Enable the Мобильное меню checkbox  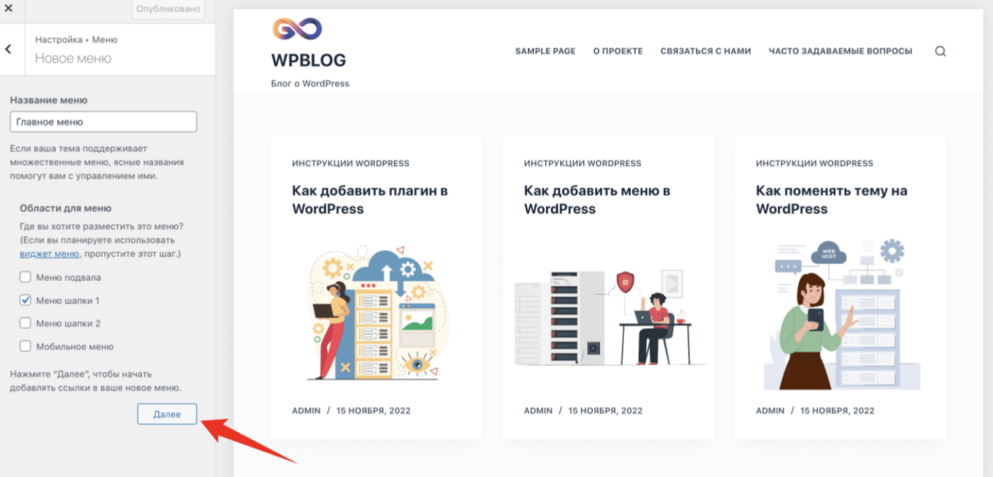(x=25, y=346)
